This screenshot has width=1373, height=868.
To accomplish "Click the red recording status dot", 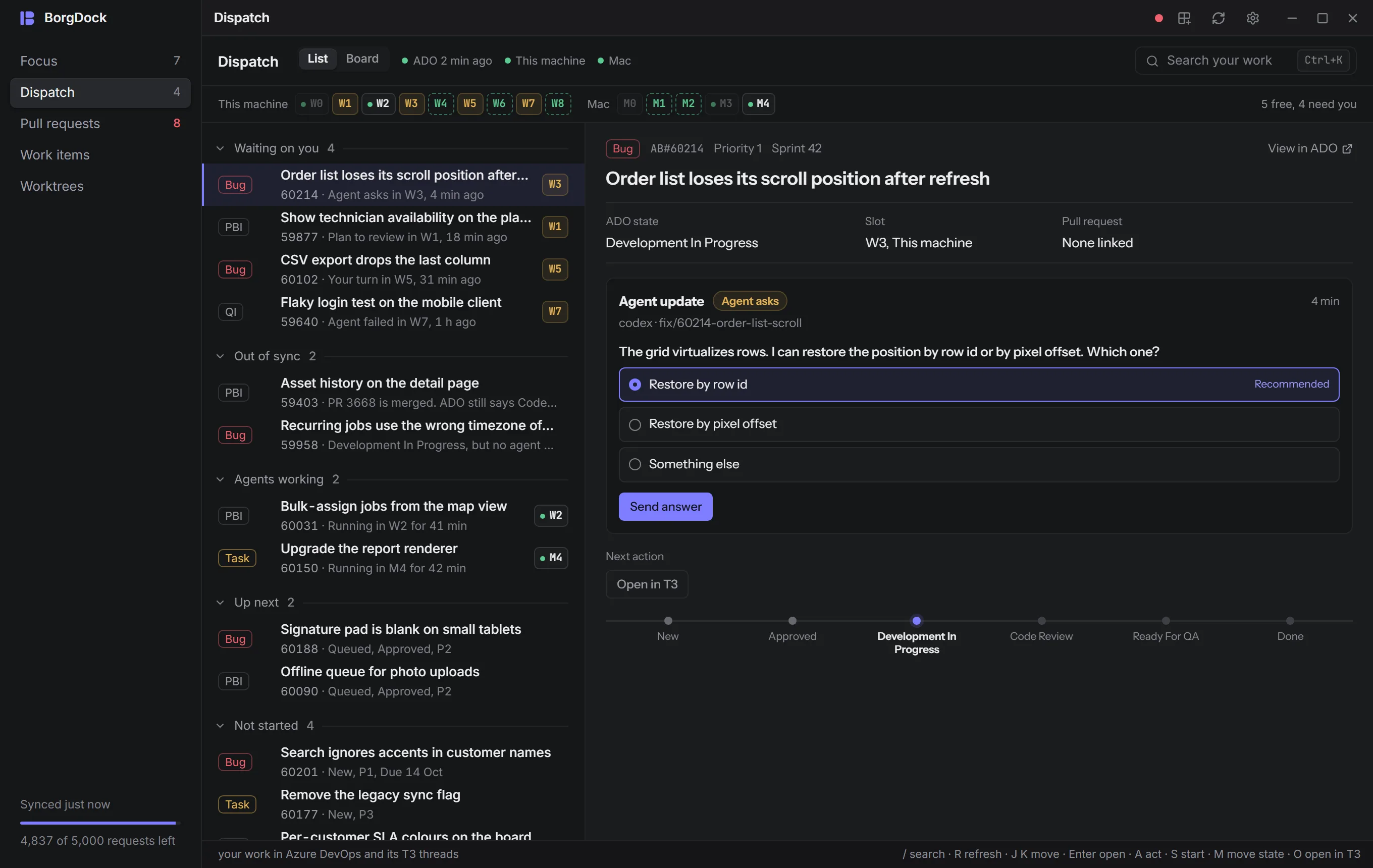I will click(1158, 18).
